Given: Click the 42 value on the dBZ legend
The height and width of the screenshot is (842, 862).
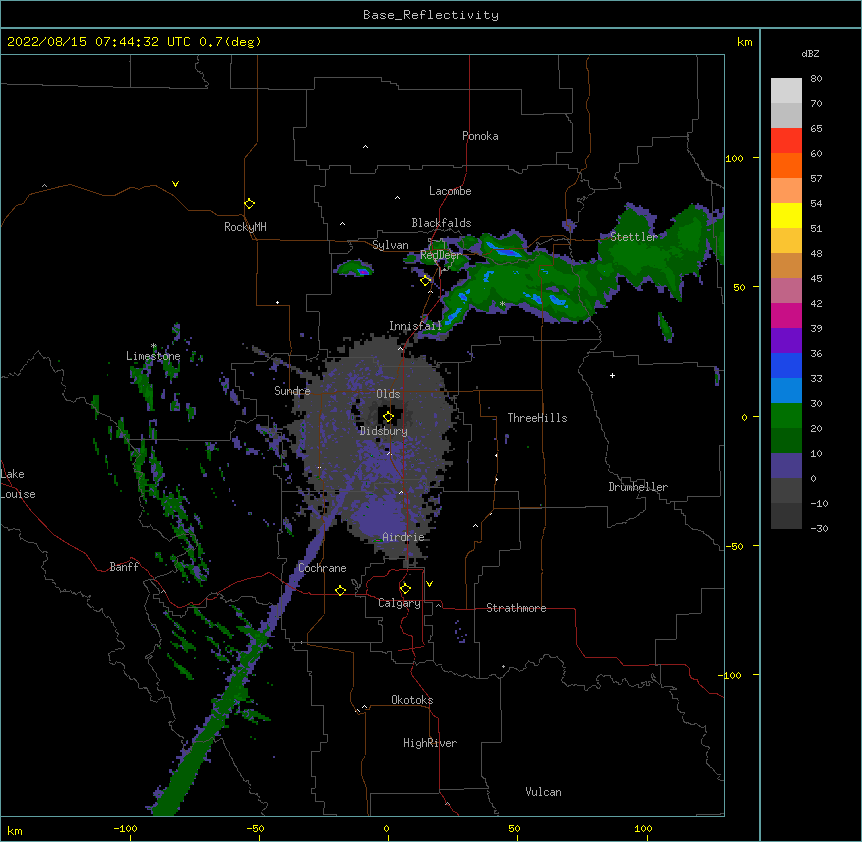Looking at the screenshot, I should [x=816, y=303].
